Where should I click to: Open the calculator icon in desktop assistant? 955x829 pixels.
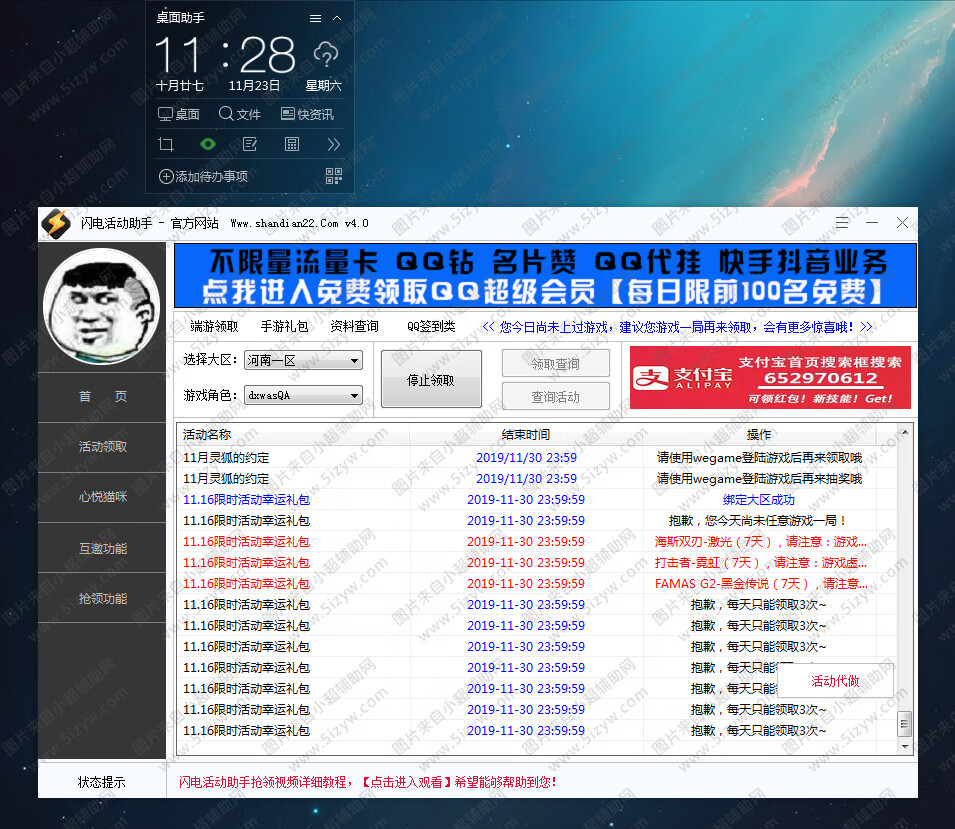coord(292,144)
